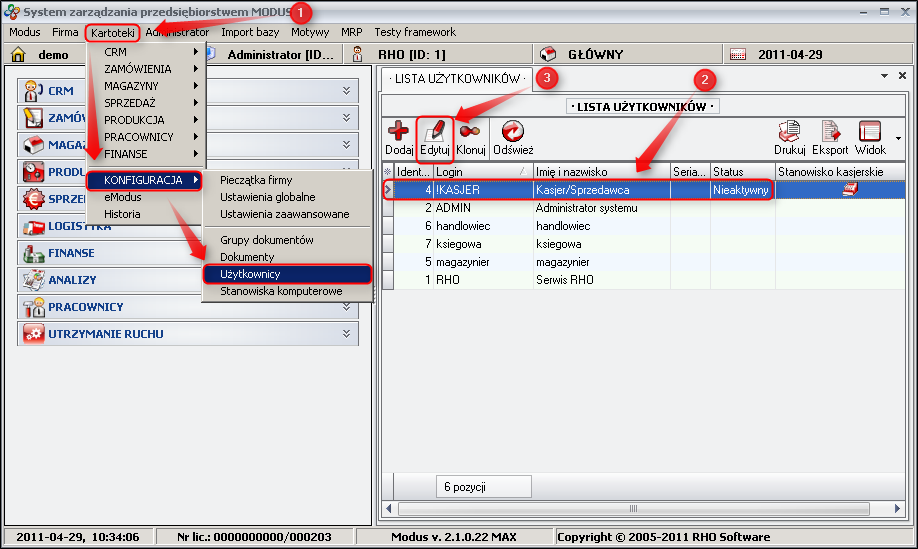Expand the CRM sidebar panel chevron
Image resolution: width=918 pixels, height=549 pixels.
[x=347, y=91]
